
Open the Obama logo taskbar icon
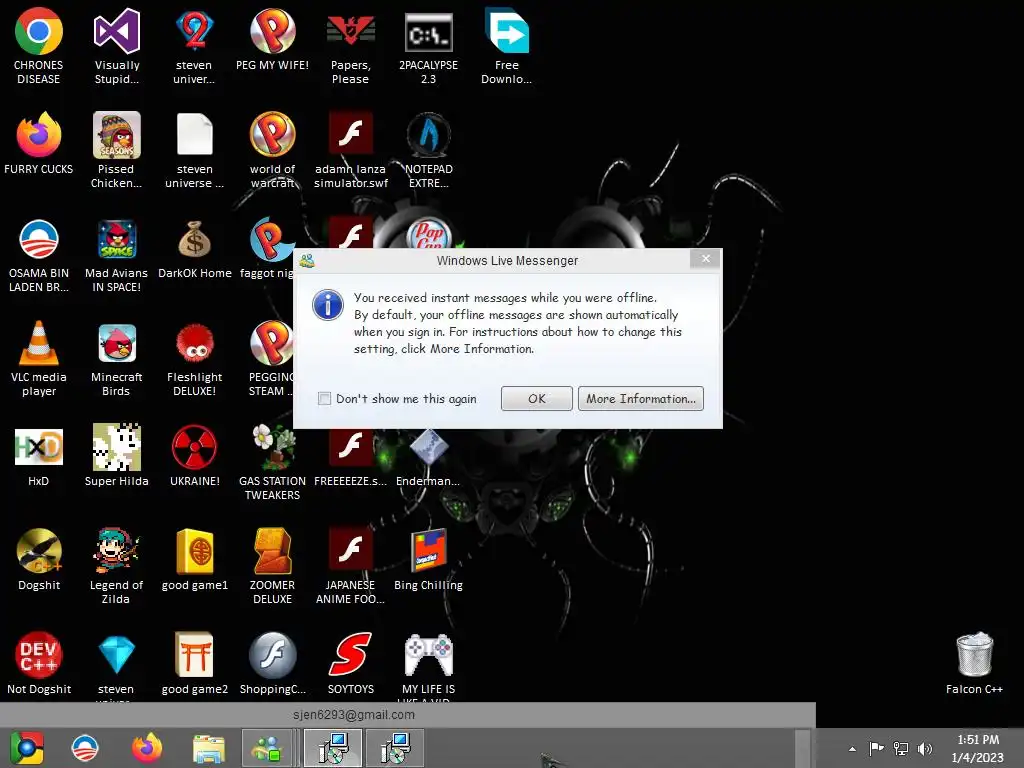point(85,748)
